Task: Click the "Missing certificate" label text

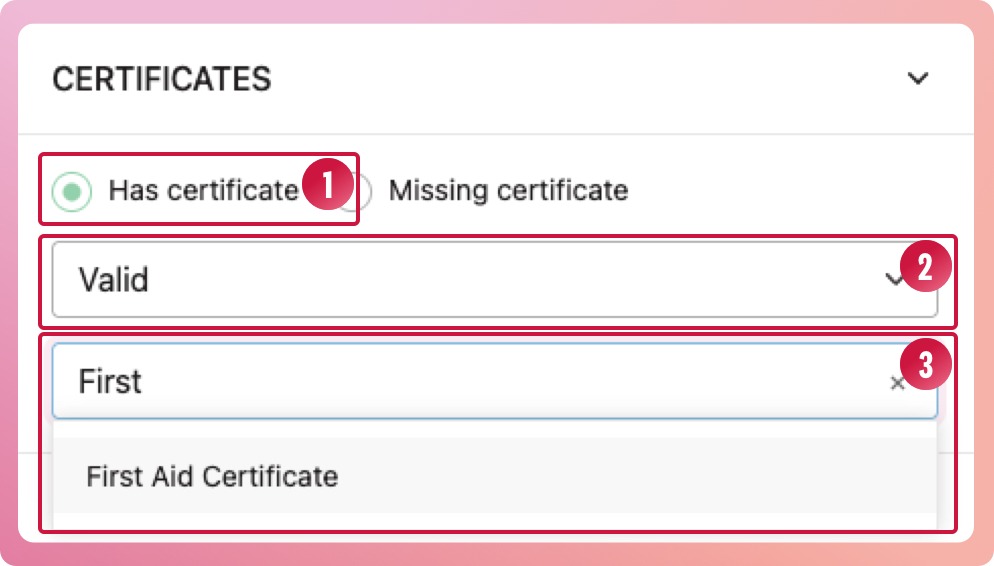Action: [508, 190]
